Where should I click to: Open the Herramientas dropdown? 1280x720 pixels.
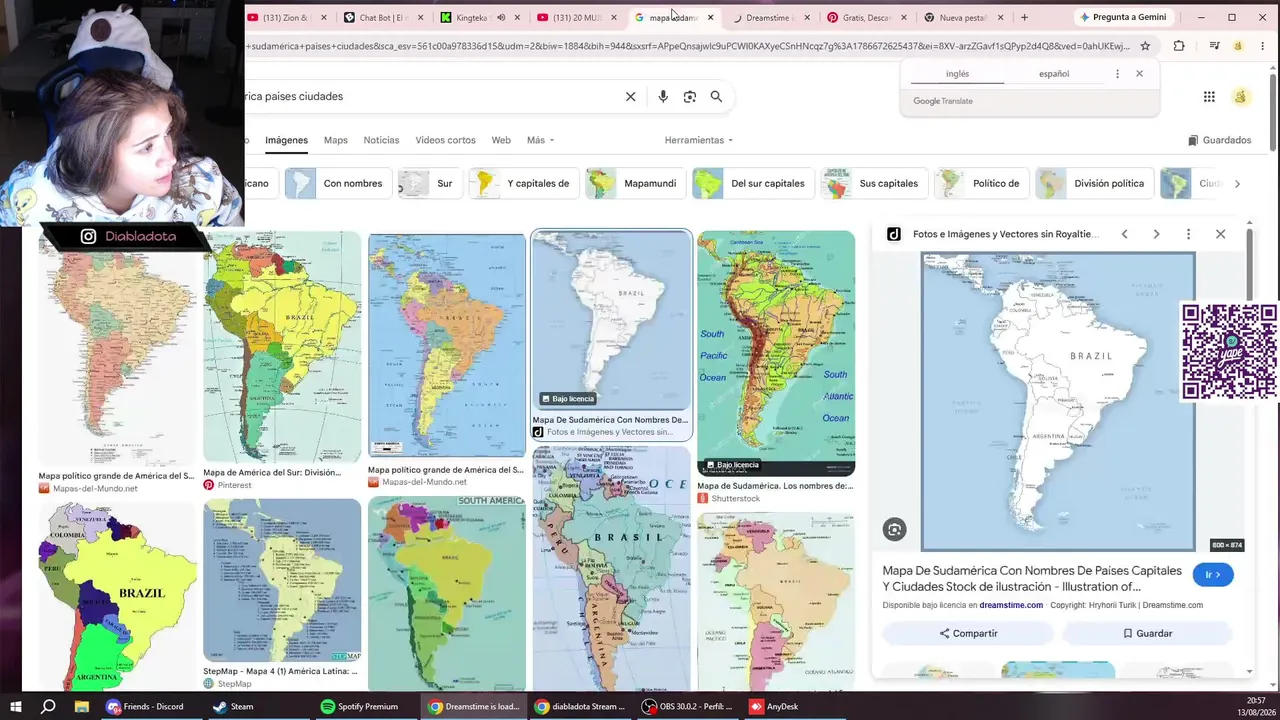tap(699, 140)
